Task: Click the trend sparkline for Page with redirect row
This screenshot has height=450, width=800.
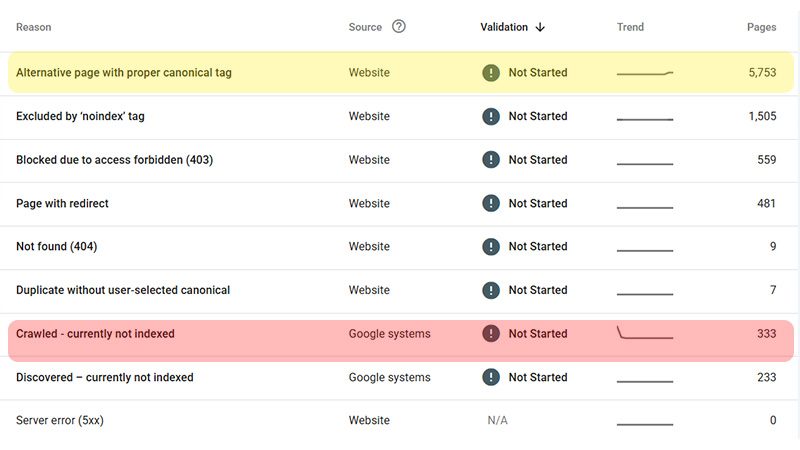Action: 645,207
